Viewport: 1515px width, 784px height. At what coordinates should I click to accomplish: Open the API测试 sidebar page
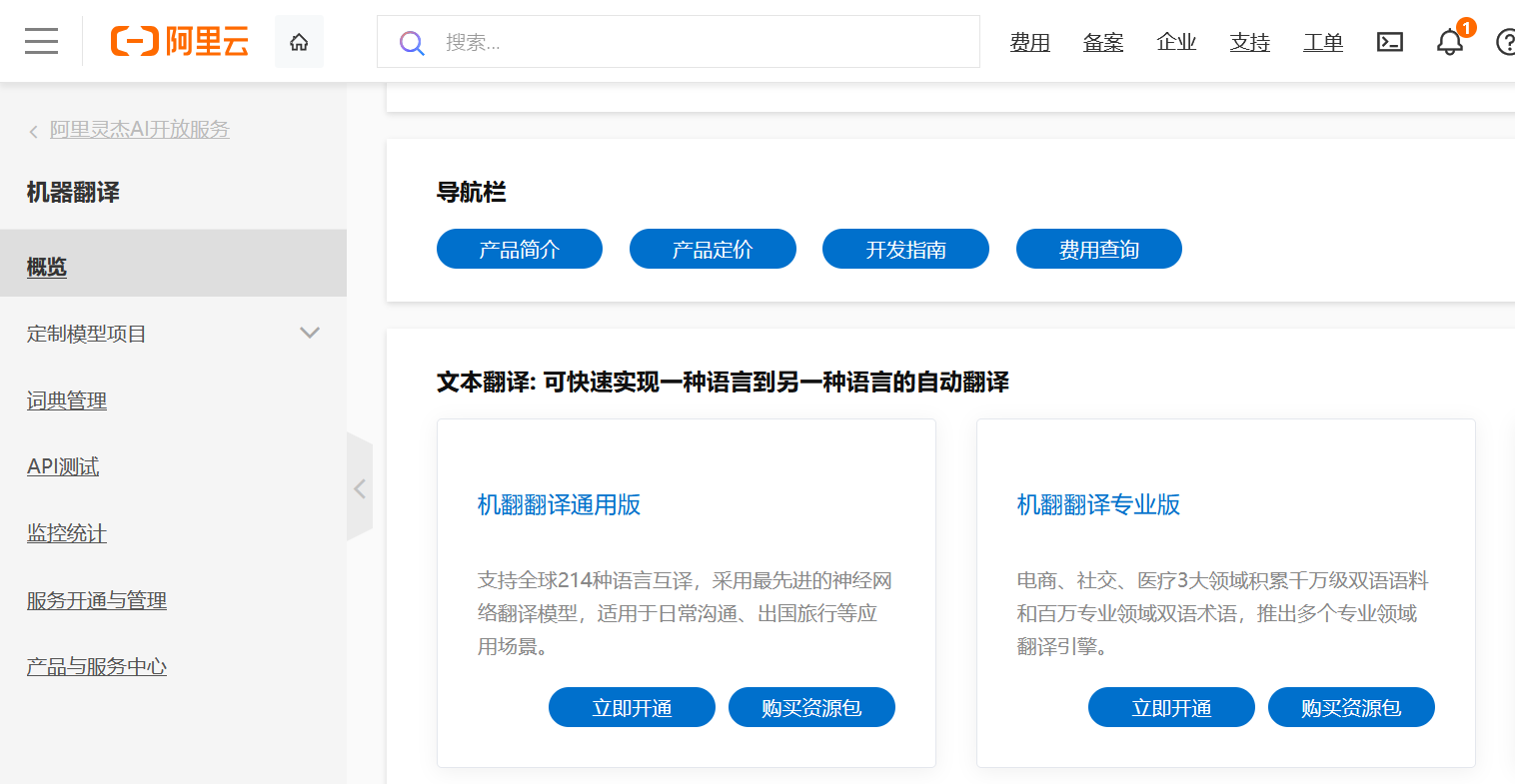[x=63, y=466]
